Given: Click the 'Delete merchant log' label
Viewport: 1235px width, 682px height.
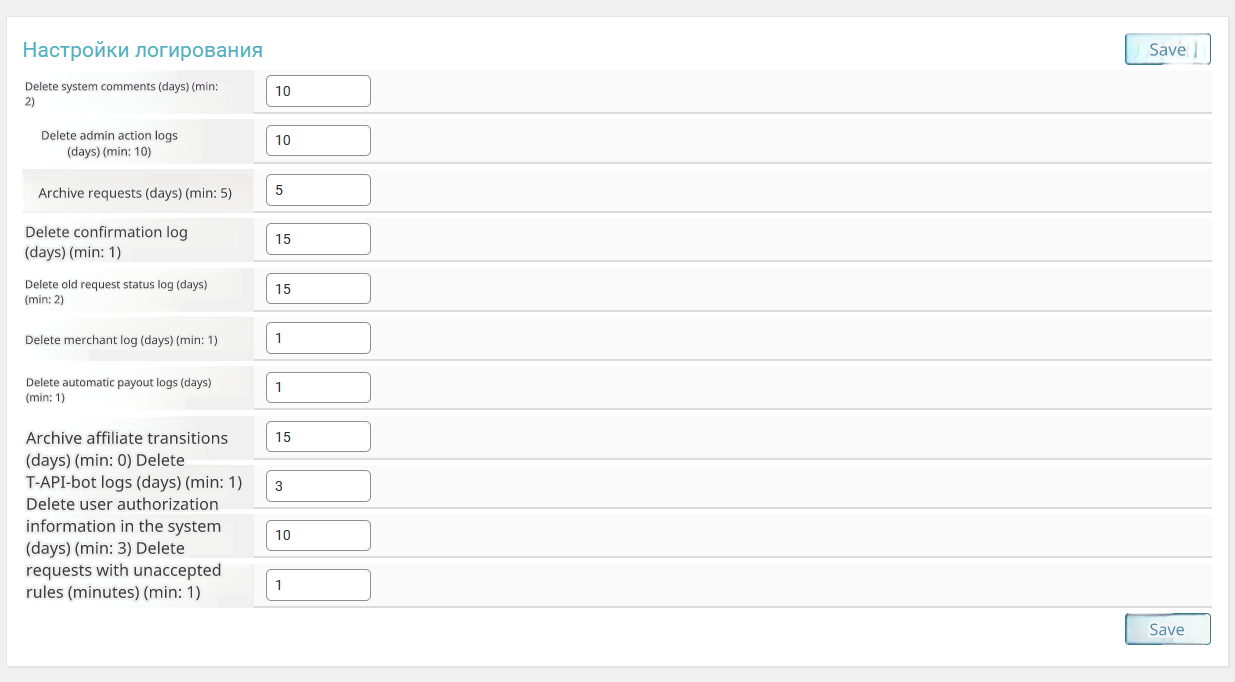Looking at the screenshot, I should 121,340.
